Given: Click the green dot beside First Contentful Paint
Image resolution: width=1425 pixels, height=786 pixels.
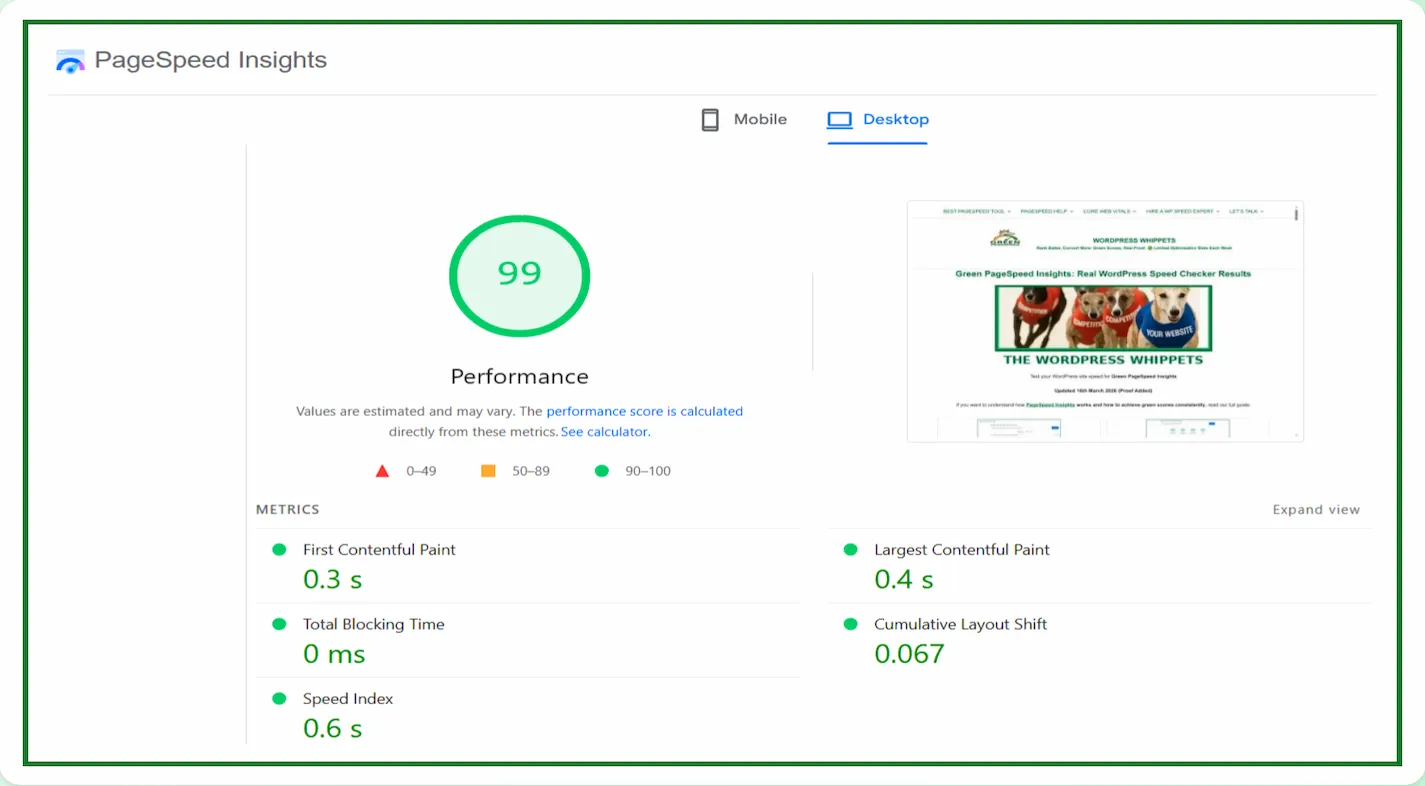Looking at the screenshot, I should pos(280,550).
